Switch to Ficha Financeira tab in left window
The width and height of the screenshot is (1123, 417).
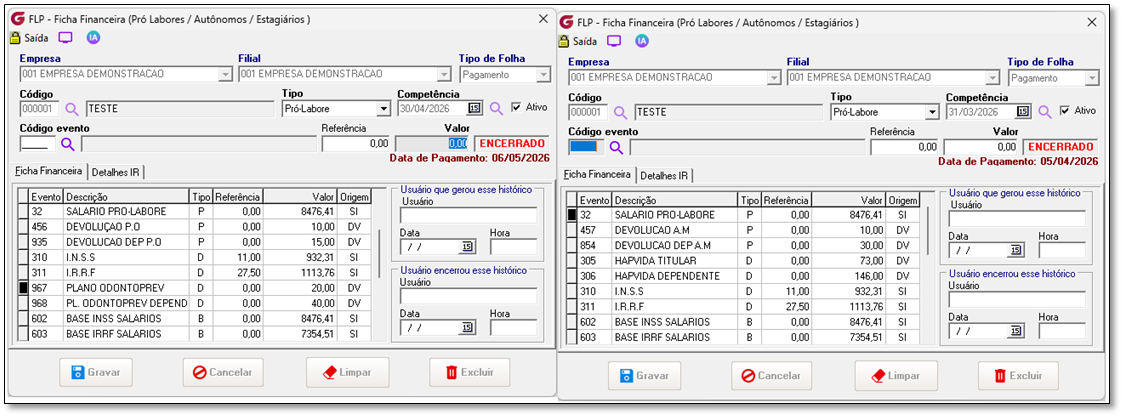(49, 171)
